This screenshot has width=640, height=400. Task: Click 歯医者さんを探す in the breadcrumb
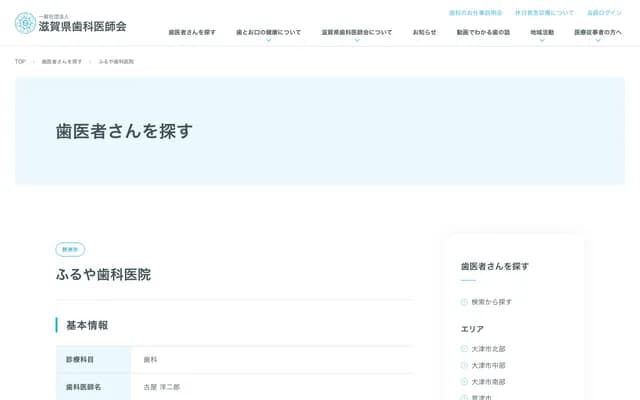point(62,62)
